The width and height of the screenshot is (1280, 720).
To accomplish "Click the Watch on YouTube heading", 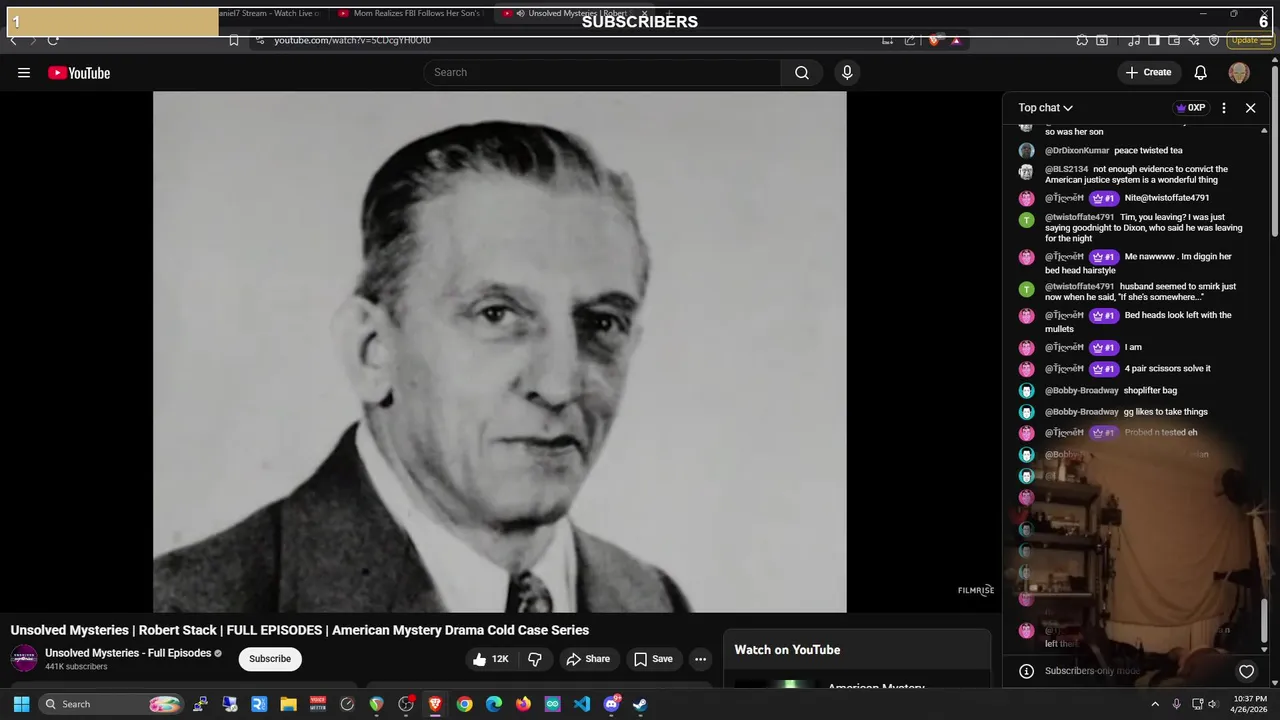I will 787,650.
